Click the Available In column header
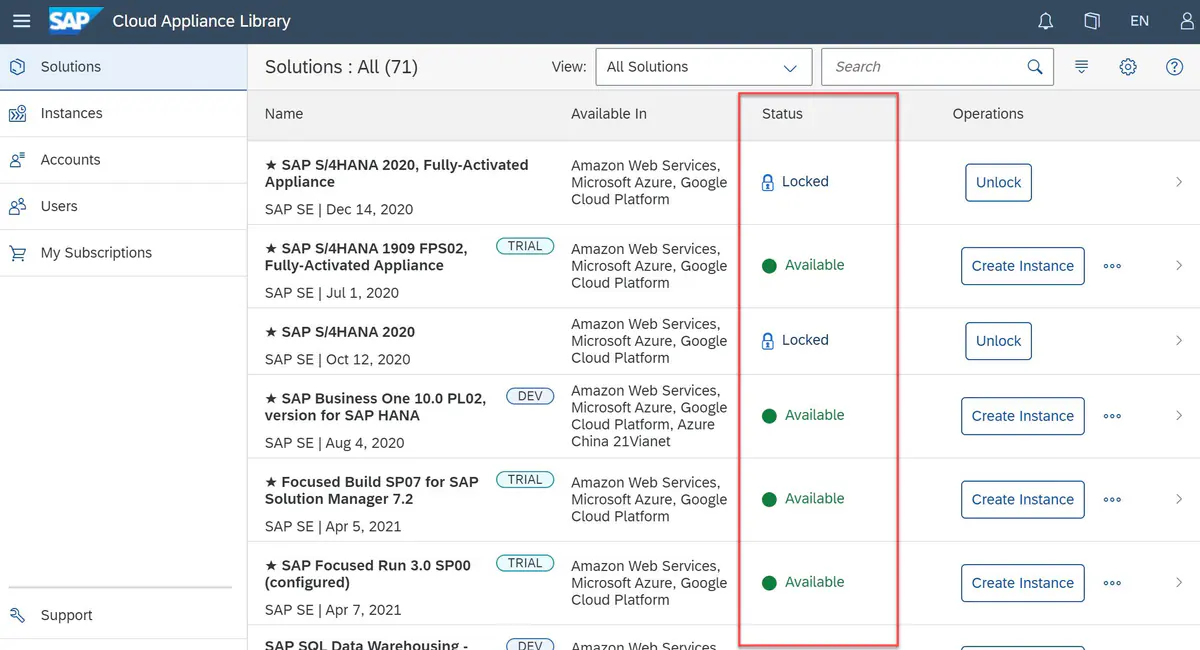1200x650 pixels. (x=609, y=114)
